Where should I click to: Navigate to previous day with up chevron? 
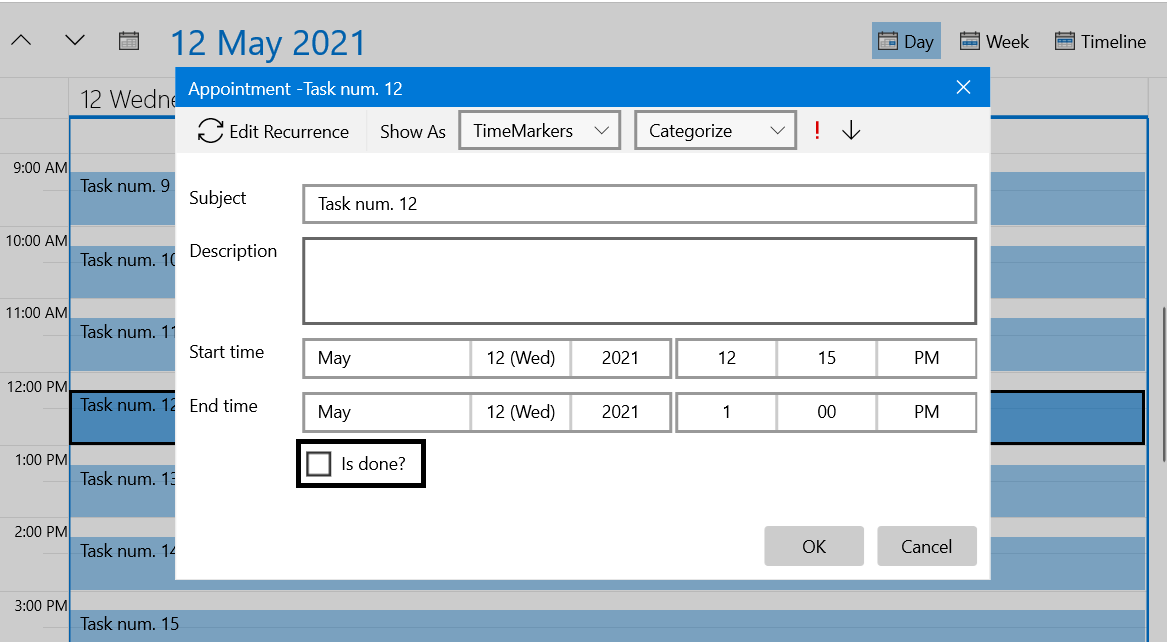pyautogui.click(x=21, y=40)
